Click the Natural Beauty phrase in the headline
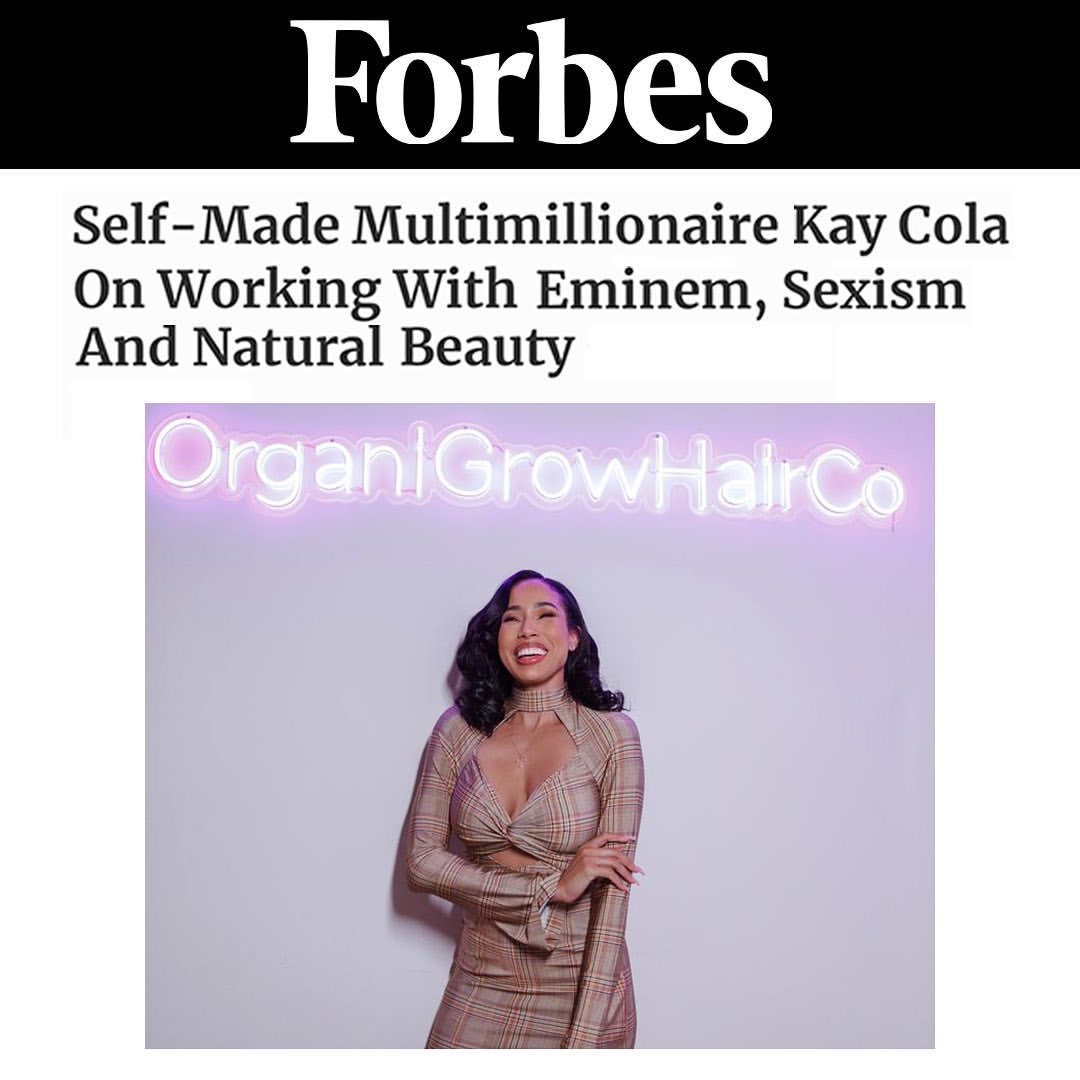1080x1080 pixels. point(382,350)
